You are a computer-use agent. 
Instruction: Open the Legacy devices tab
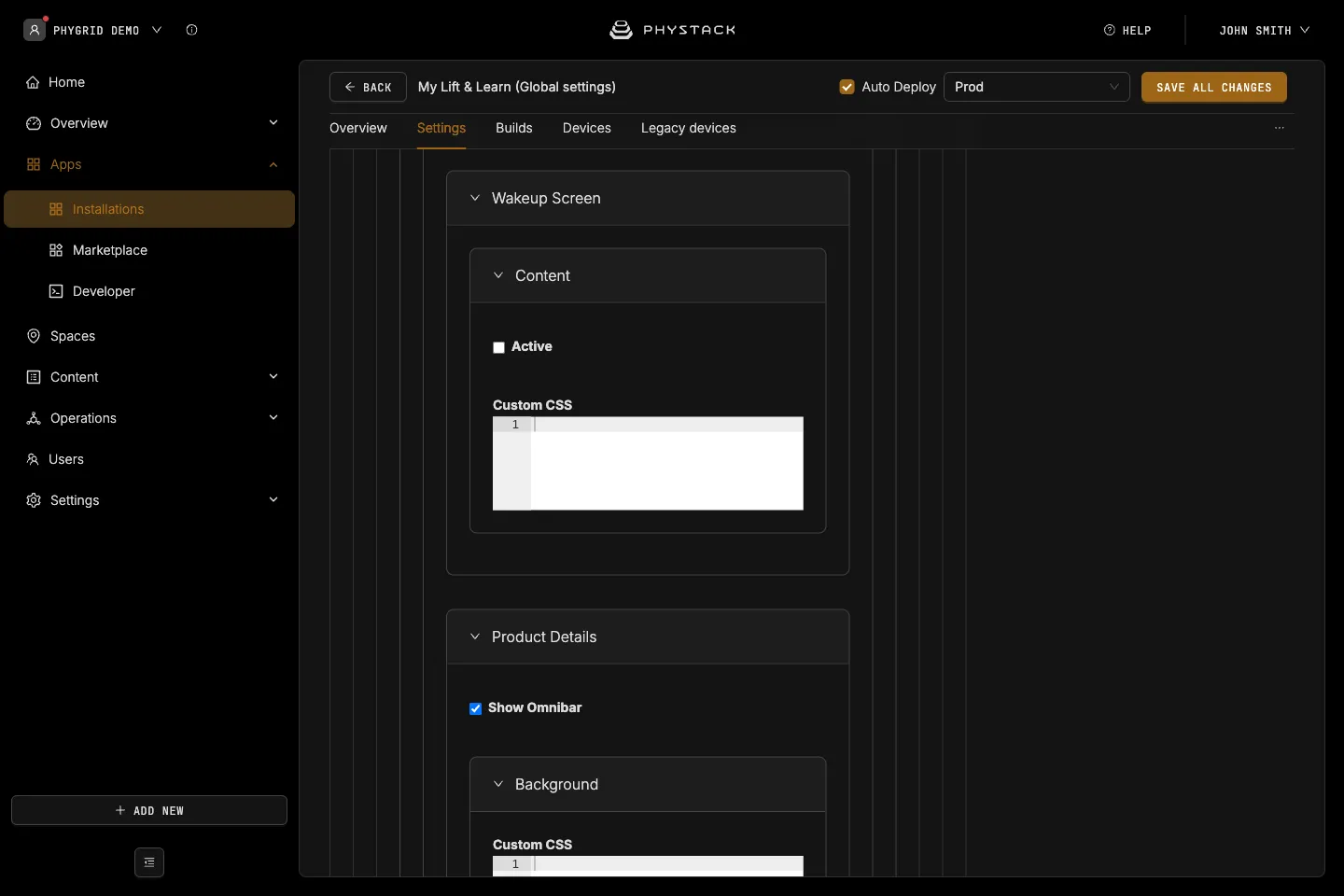(689, 128)
